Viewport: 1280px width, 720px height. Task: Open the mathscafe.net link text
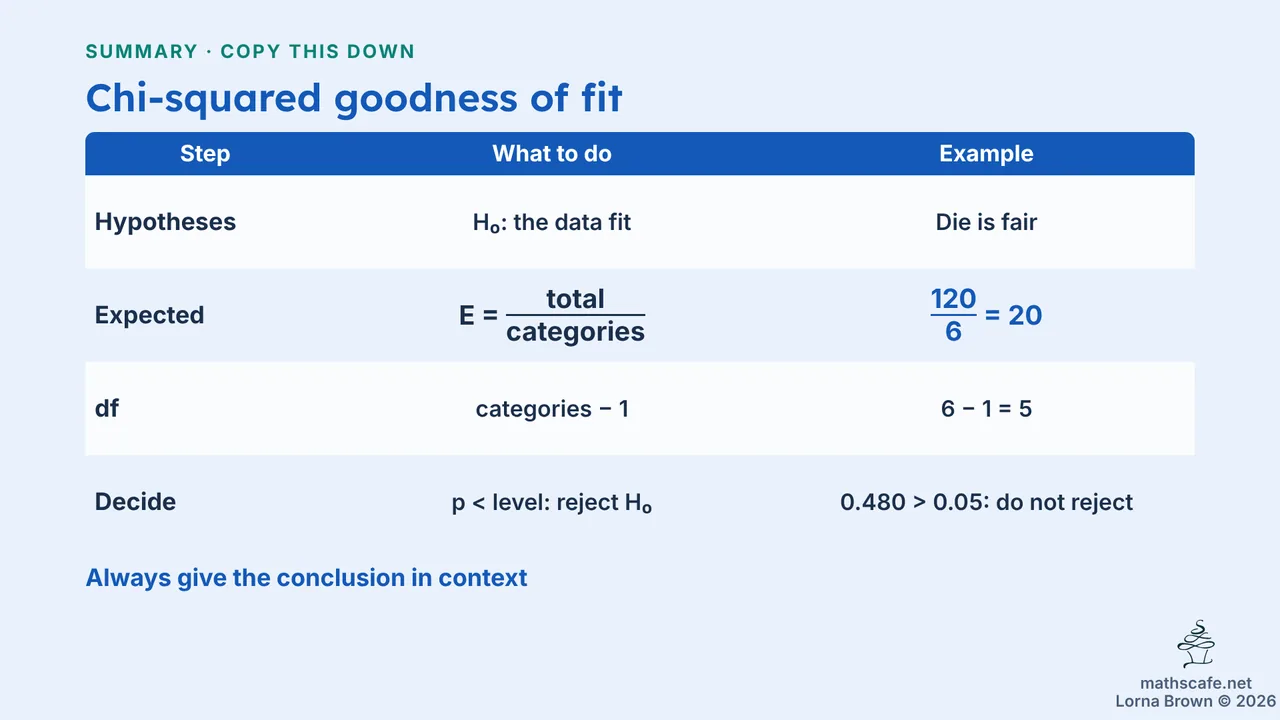pos(1196,684)
